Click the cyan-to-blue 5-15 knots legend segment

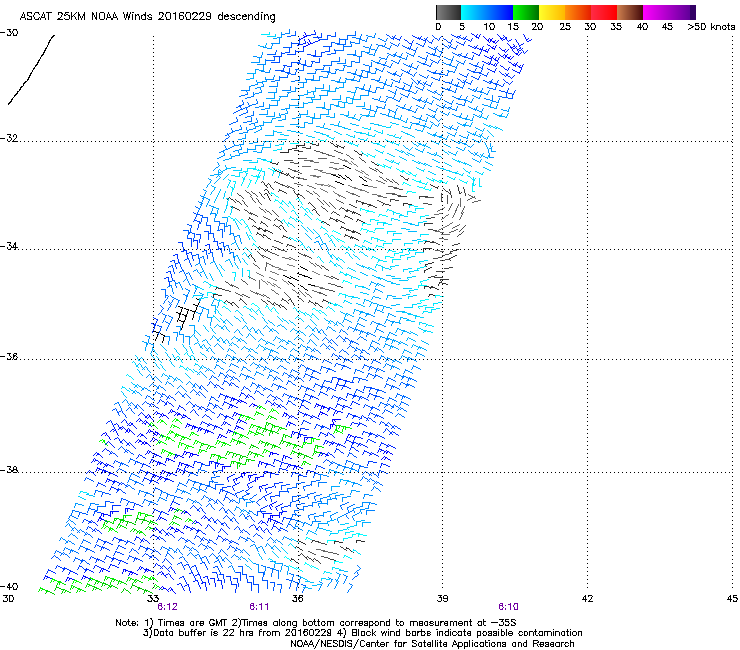pyautogui.click(x=487, y=12)
